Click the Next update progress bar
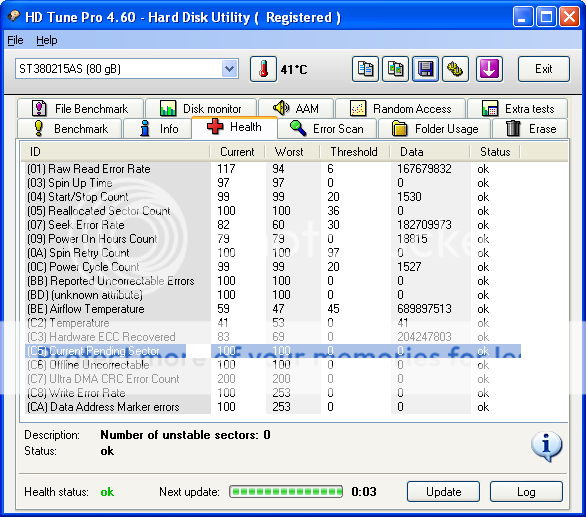This screenshot has height=517, width=586. [x=286, y=492]
